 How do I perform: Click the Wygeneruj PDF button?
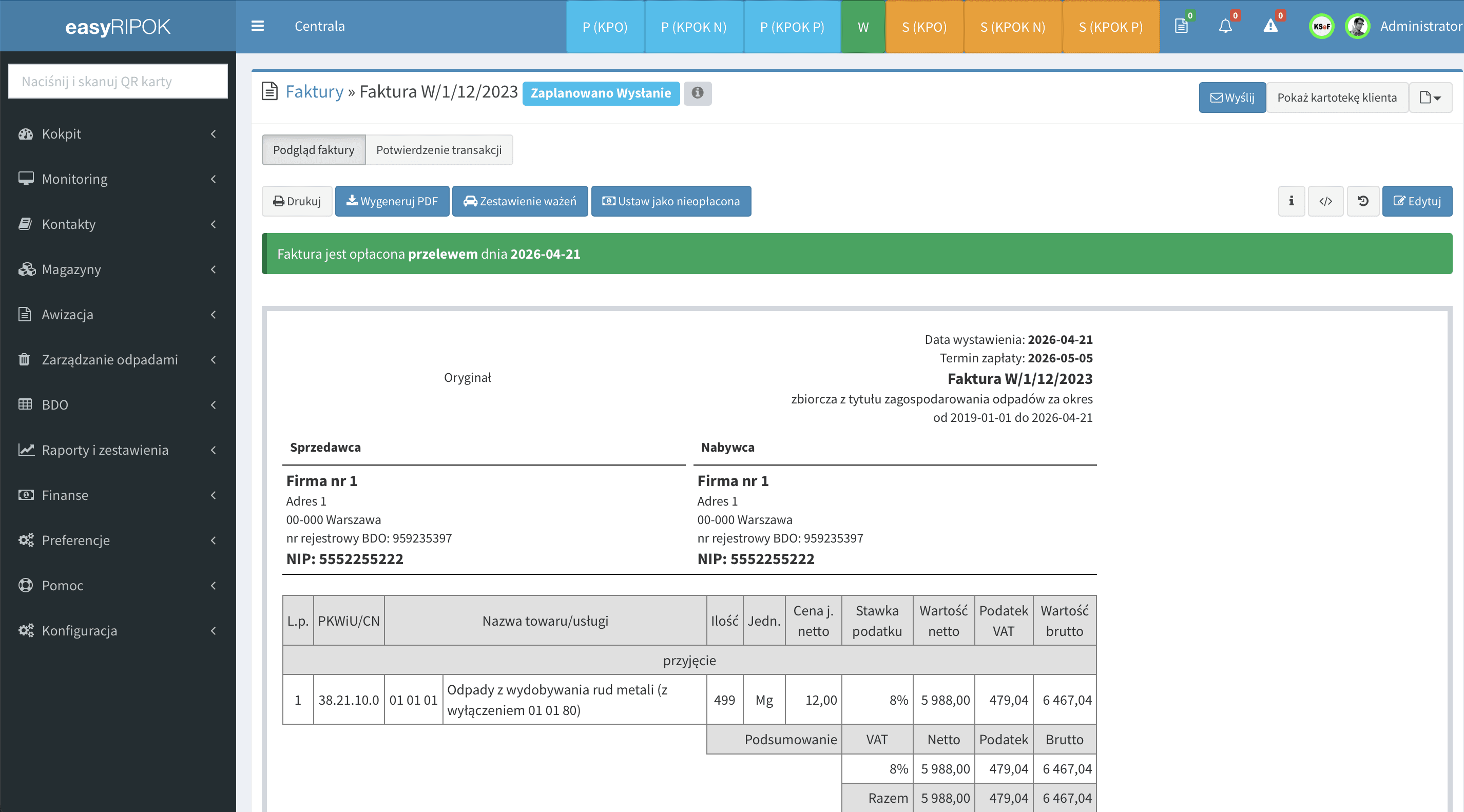click(392, 201)
